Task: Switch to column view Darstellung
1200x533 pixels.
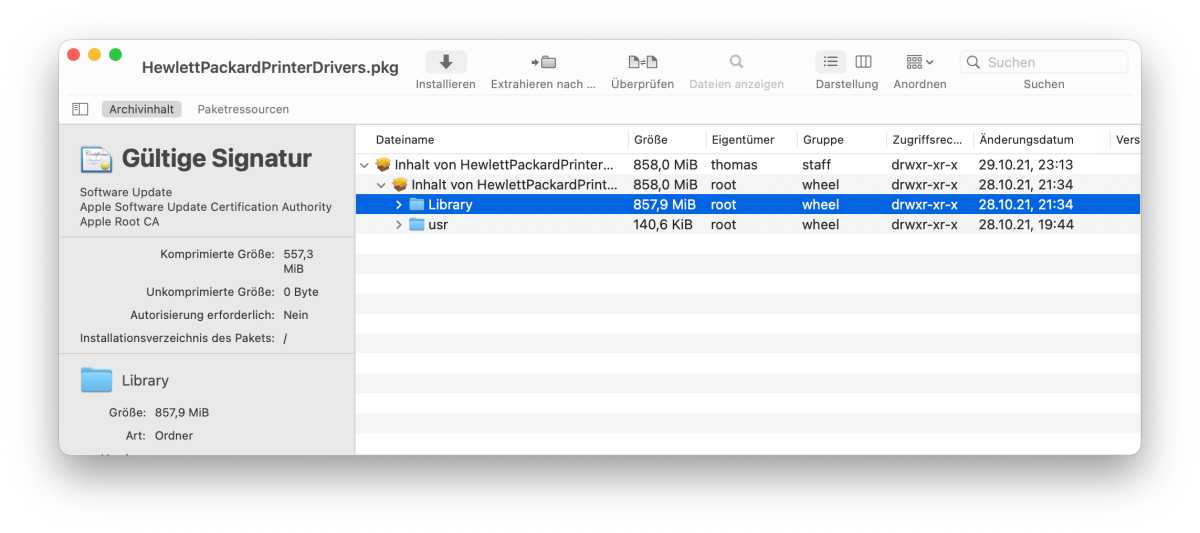Action: [x=863, y=62]
